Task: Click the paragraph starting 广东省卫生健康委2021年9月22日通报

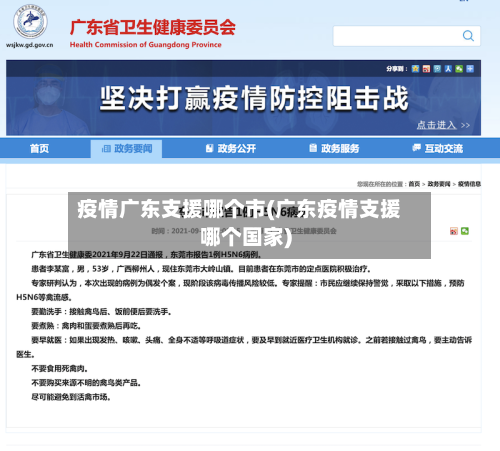Action: pos(147,255)
